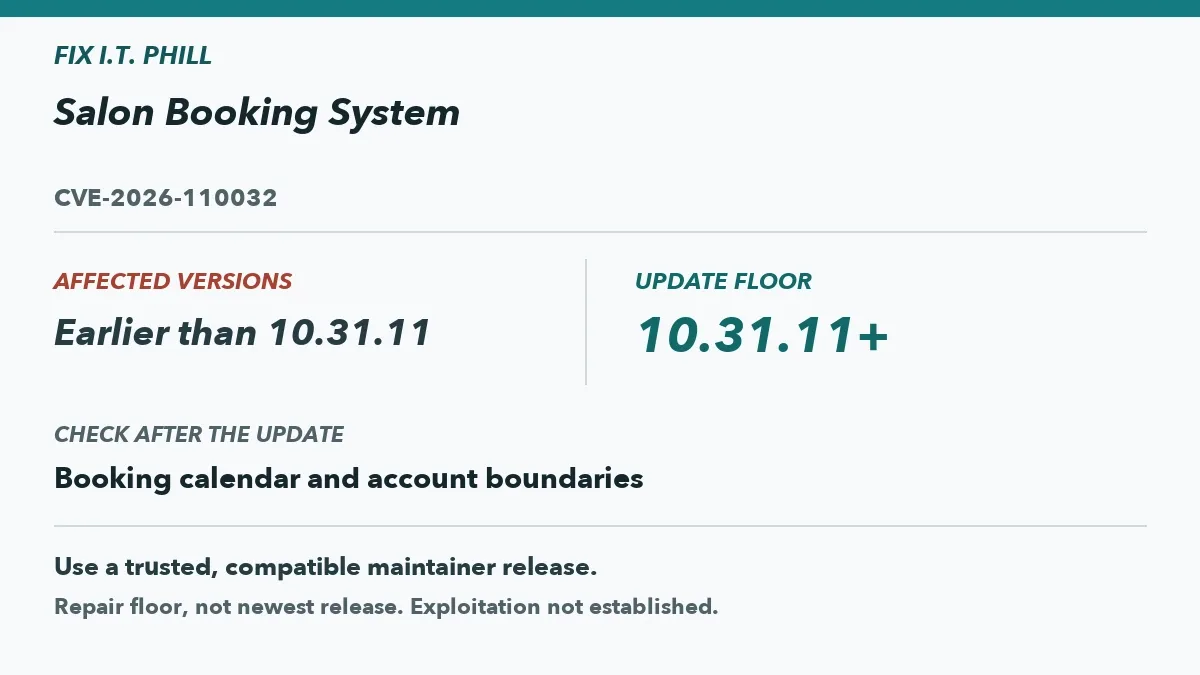Click the UPDATE FLOOR heading

tap(723, 281)
